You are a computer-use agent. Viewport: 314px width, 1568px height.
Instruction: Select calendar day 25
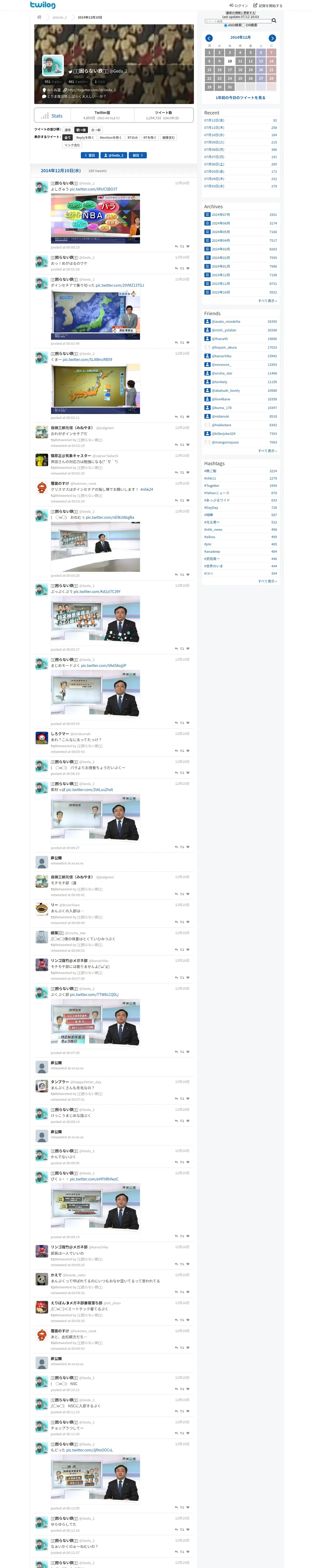[240, 78]
